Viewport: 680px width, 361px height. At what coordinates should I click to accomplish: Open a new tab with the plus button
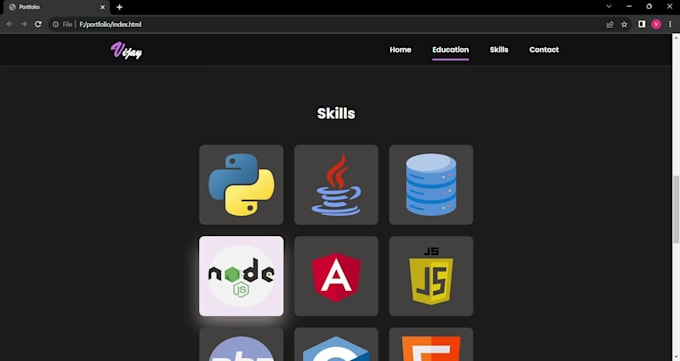[x=119, y=7]
